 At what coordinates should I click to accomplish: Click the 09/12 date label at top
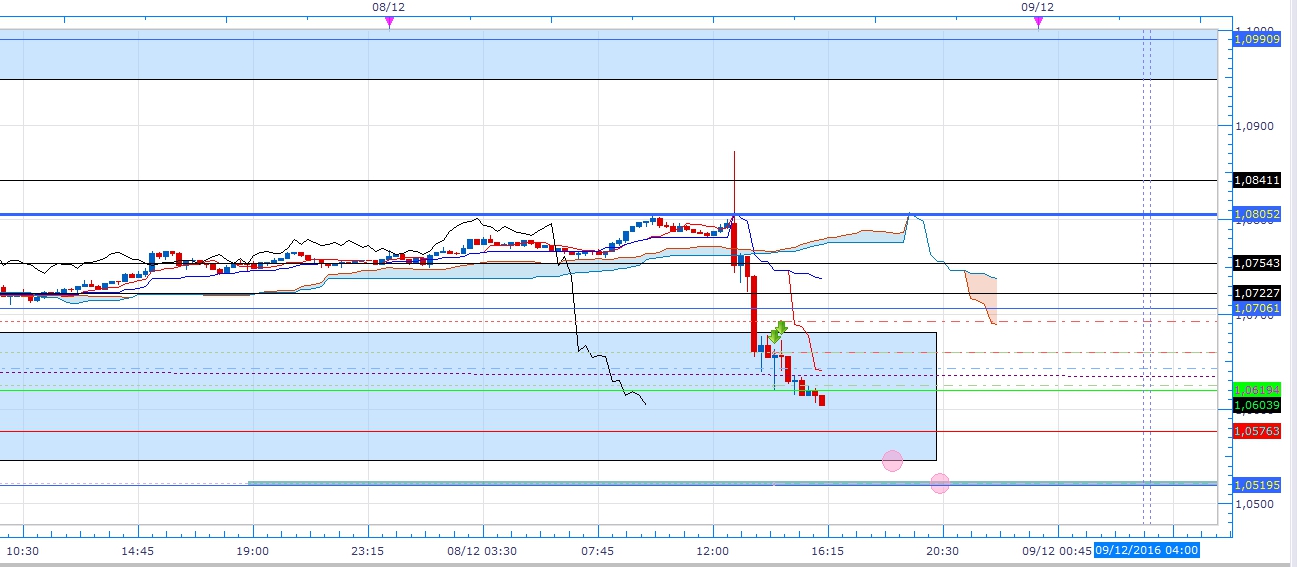pos(1038,7)
